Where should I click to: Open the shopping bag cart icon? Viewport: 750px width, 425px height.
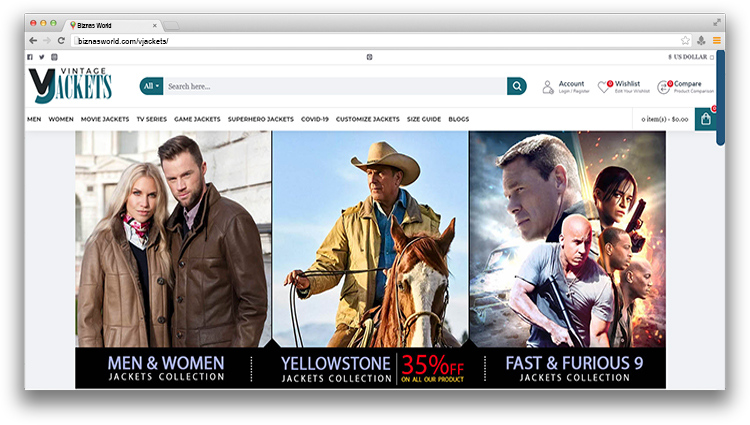[706, 119]
